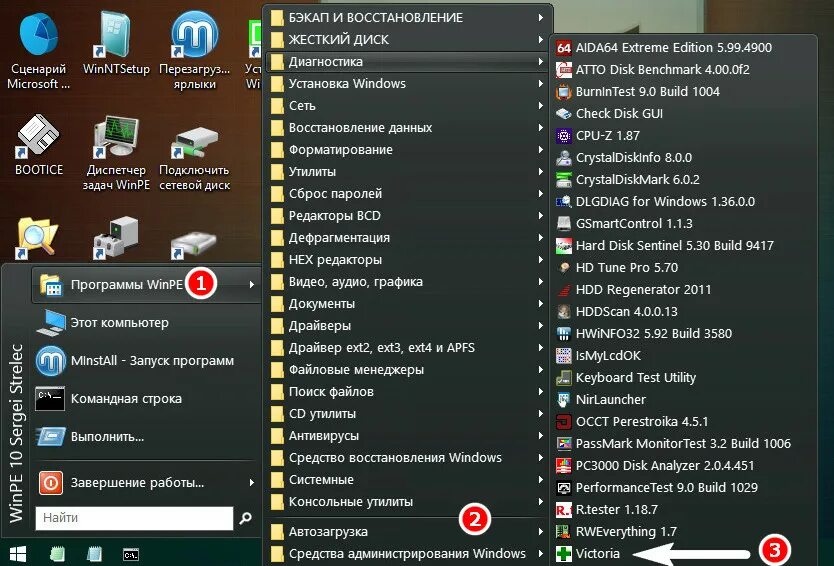The height and width of the screenshot is (566, 834).
Task: Start Victoria disk tool
Action: click(684, 554)
